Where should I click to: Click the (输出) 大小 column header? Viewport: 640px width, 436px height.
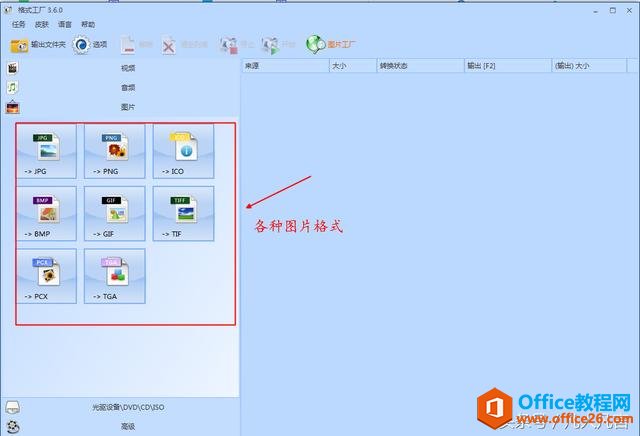click(x=589, y=66)
